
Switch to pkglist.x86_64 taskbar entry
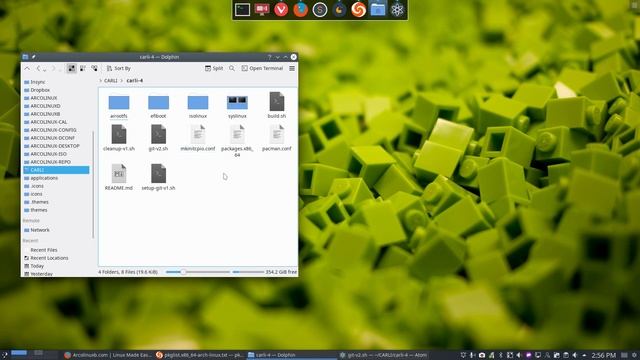[200, 355]
